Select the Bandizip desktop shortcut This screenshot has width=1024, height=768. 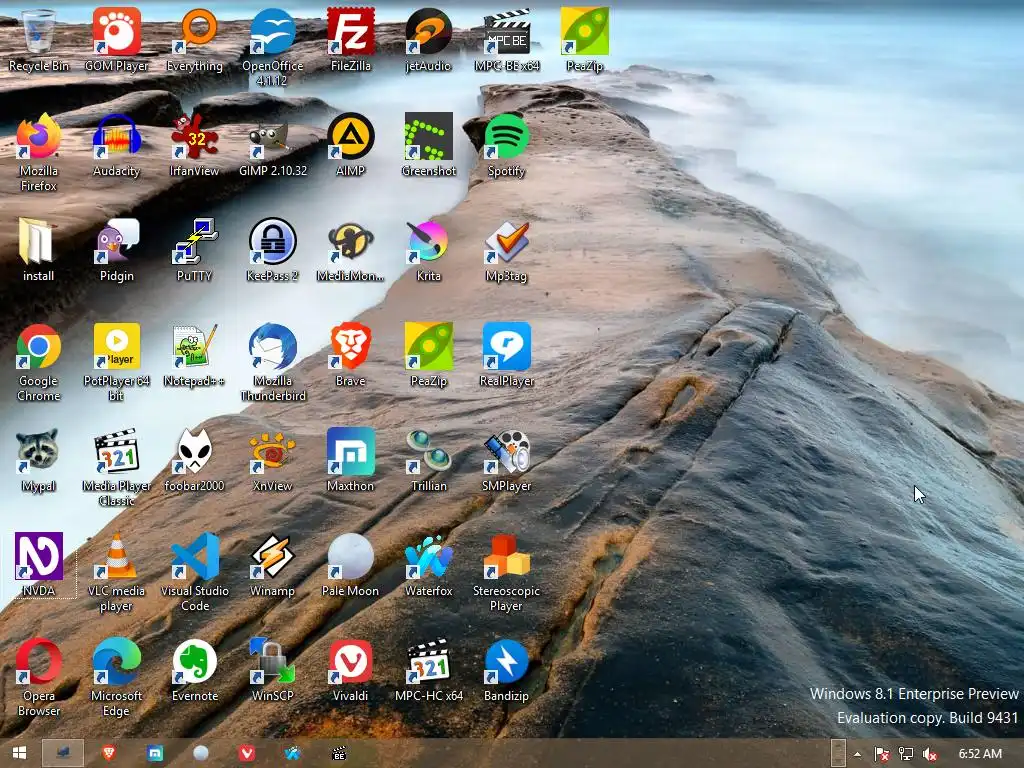point(507,671)
